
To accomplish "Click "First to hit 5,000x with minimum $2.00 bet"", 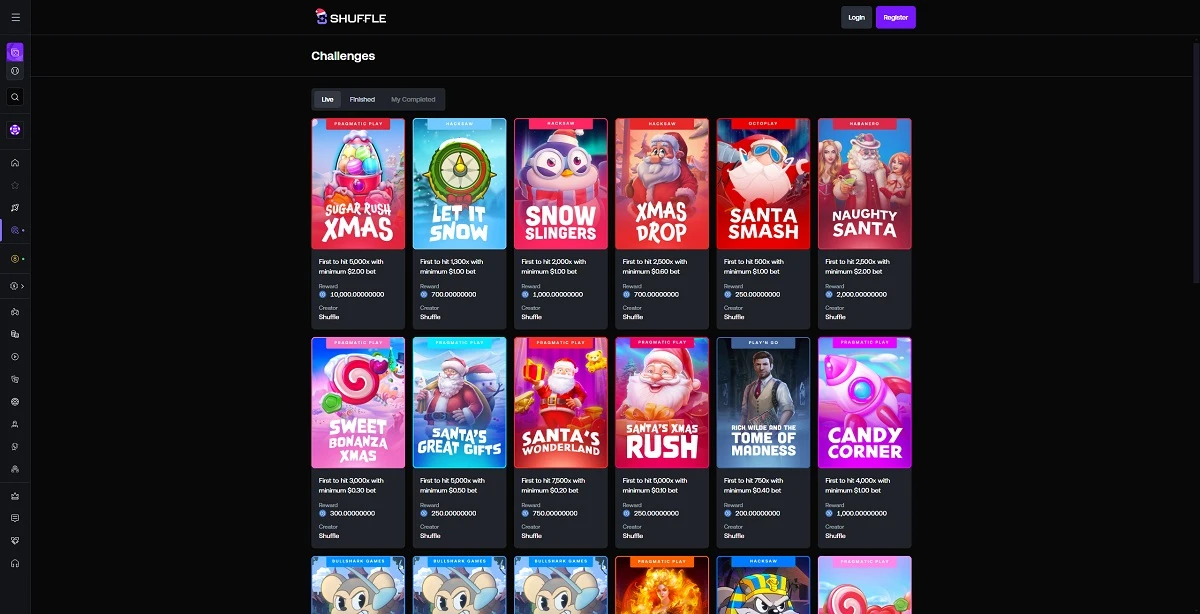I will click(x=351, y=266).
